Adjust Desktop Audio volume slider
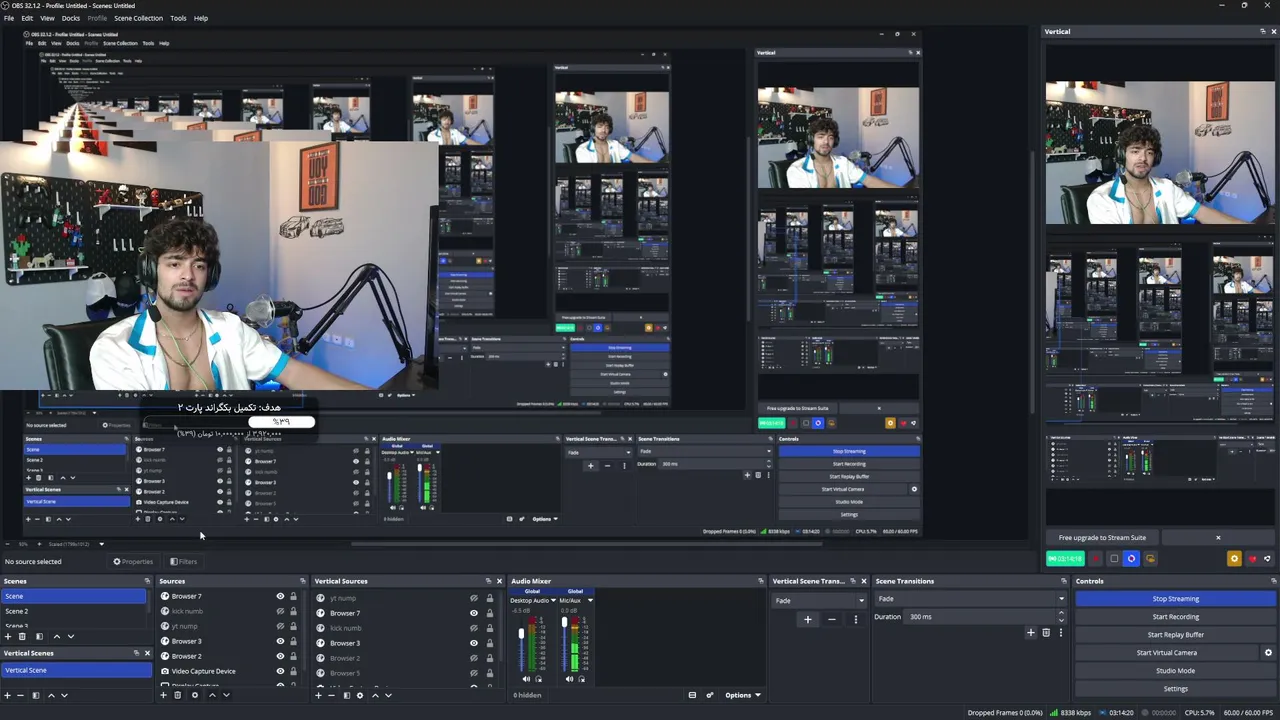The image size is (1280, 720). coord(521,634)
